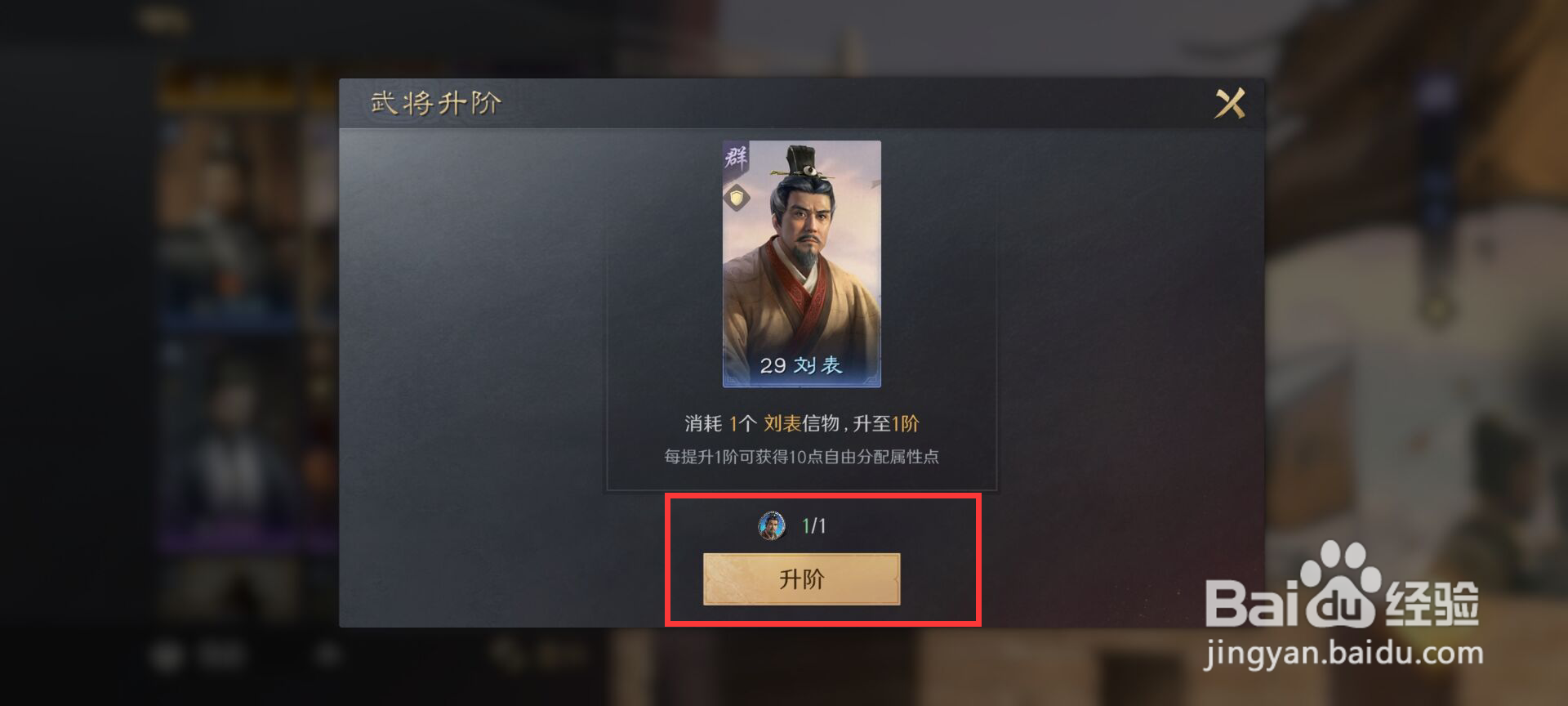Tap the shield troop-type icon on card
1568x706 pixels.
(x=737, y=198)
